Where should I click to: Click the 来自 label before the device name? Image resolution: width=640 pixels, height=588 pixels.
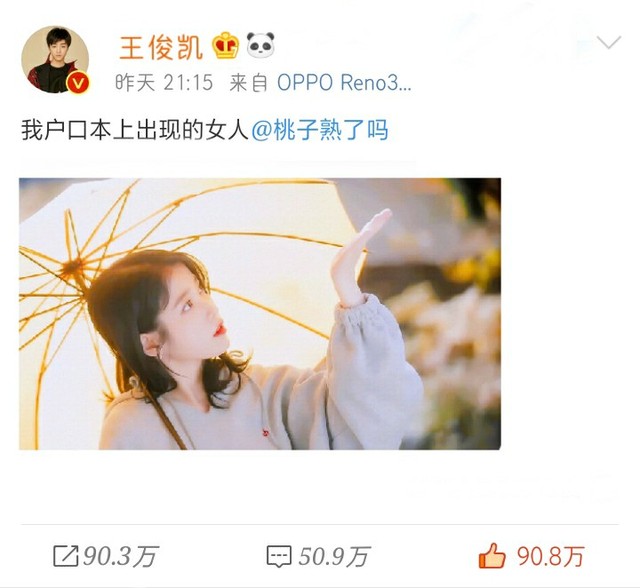coord(249,83)
